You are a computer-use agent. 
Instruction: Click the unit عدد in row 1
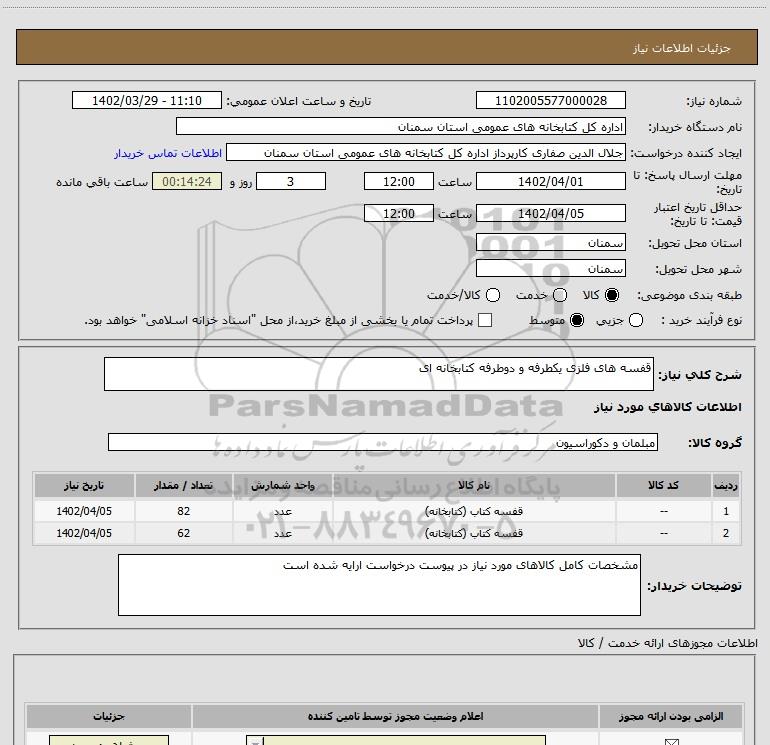pyautogui.click(x=283, y=511)
